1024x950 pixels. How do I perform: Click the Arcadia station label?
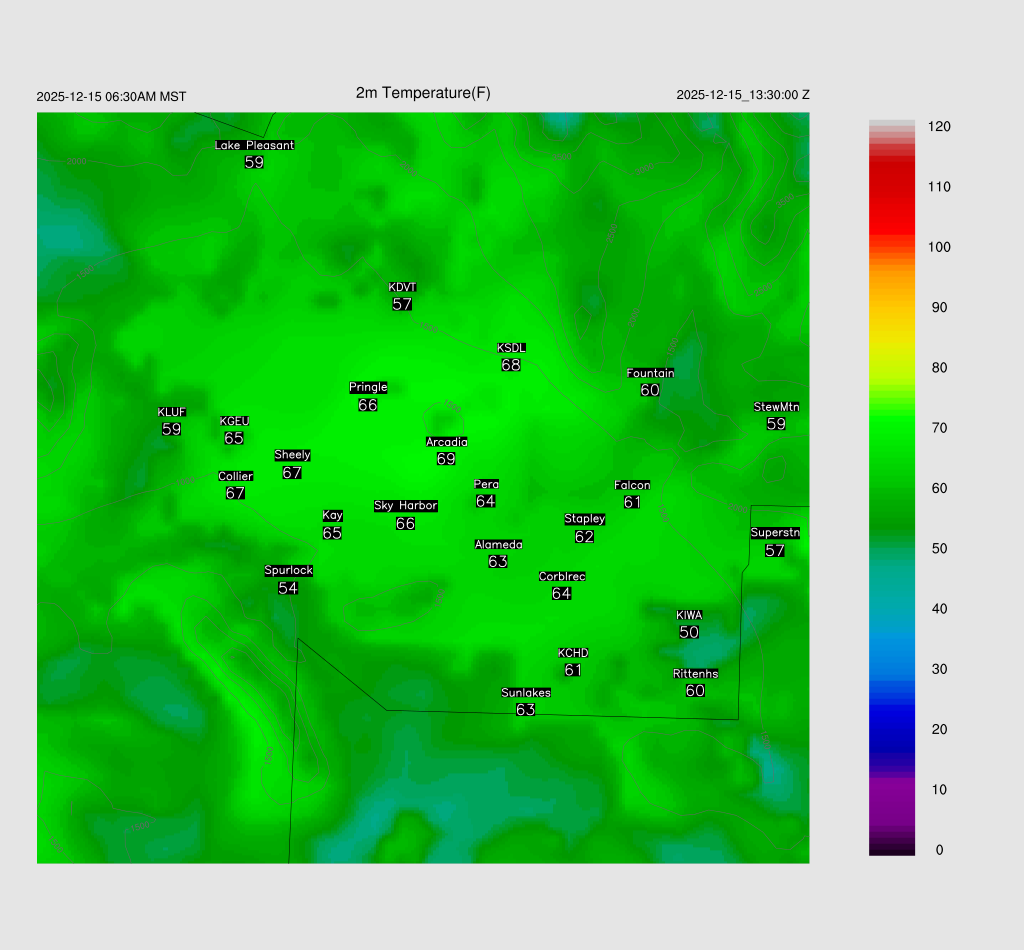pyautogui.click(x=446, y=442)
